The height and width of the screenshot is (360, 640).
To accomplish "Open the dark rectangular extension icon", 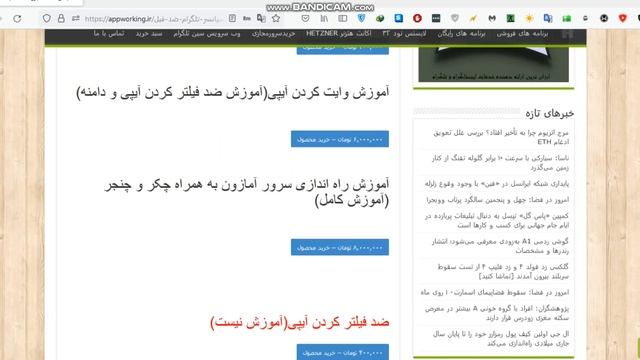I will 436,18.
